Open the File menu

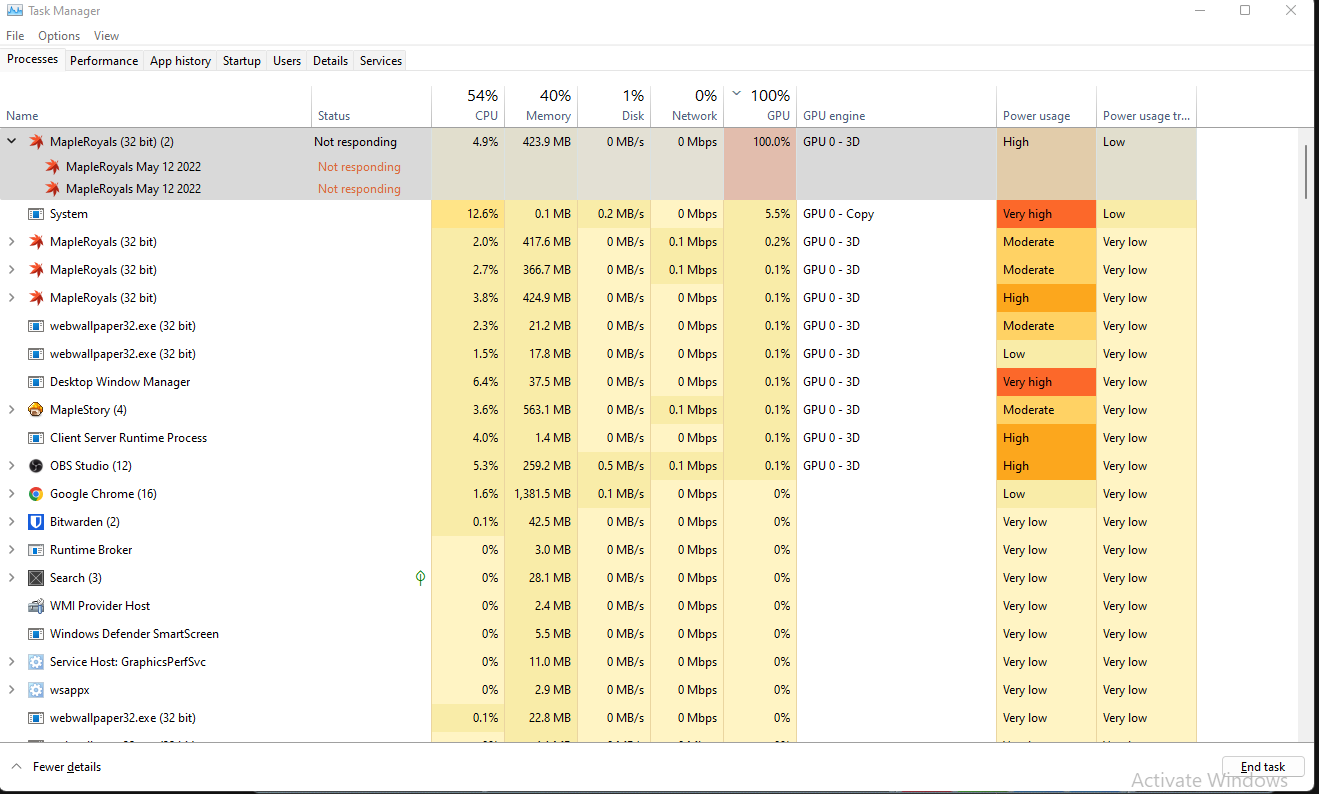click(x=15, y=36)
